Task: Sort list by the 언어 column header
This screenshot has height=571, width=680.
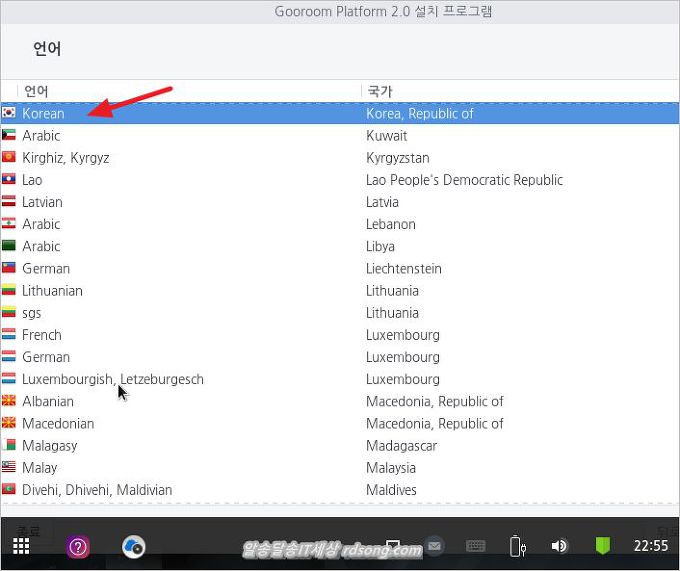Action: coord(36,91)
